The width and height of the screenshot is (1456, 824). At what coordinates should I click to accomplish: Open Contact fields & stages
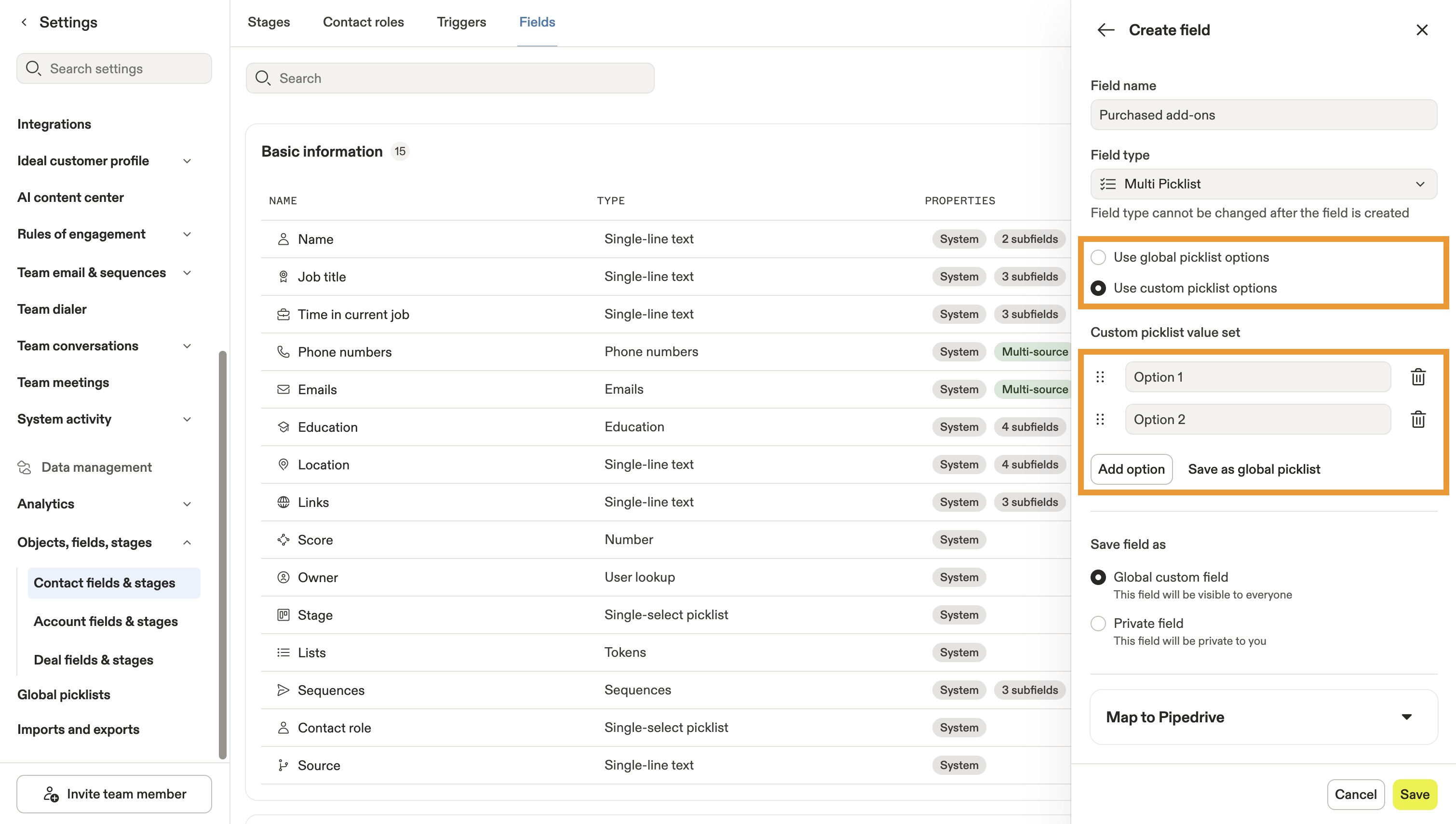pyautogui.click(x=114, y=583)
